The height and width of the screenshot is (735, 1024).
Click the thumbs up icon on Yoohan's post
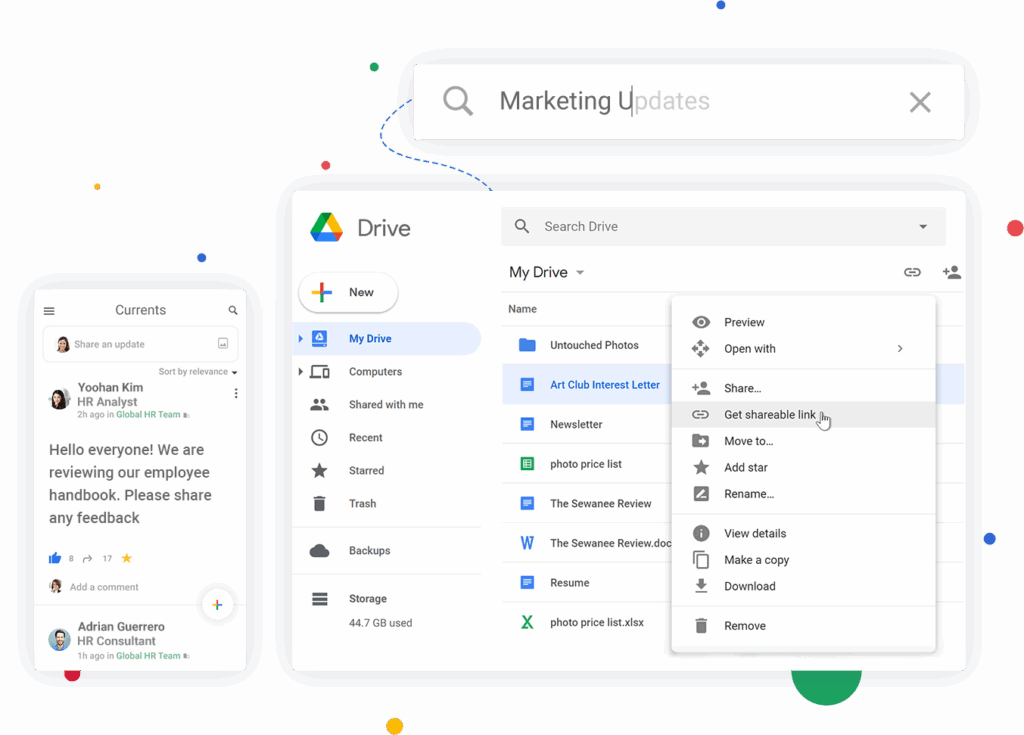pyautogui.click(x=55, y=558)
